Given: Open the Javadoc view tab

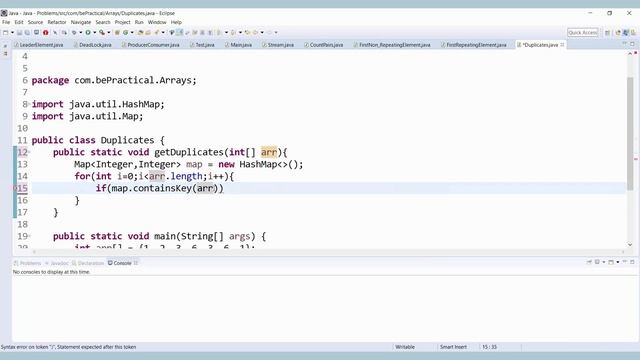Looking at the screenshot, I should coord(56,263).
